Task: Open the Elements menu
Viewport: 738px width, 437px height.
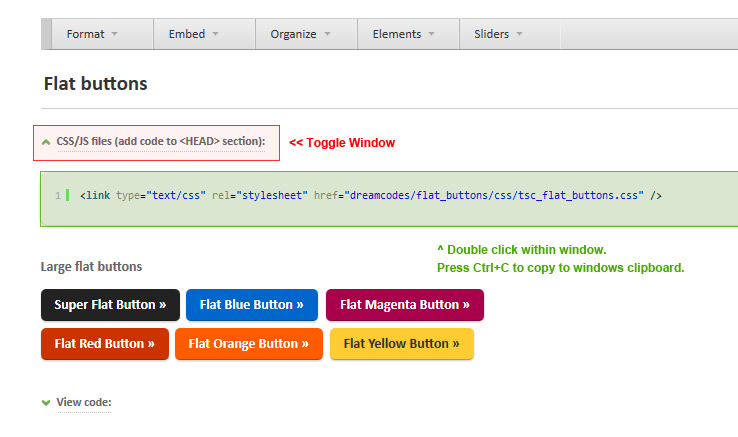Action: [x=409, y=34]
